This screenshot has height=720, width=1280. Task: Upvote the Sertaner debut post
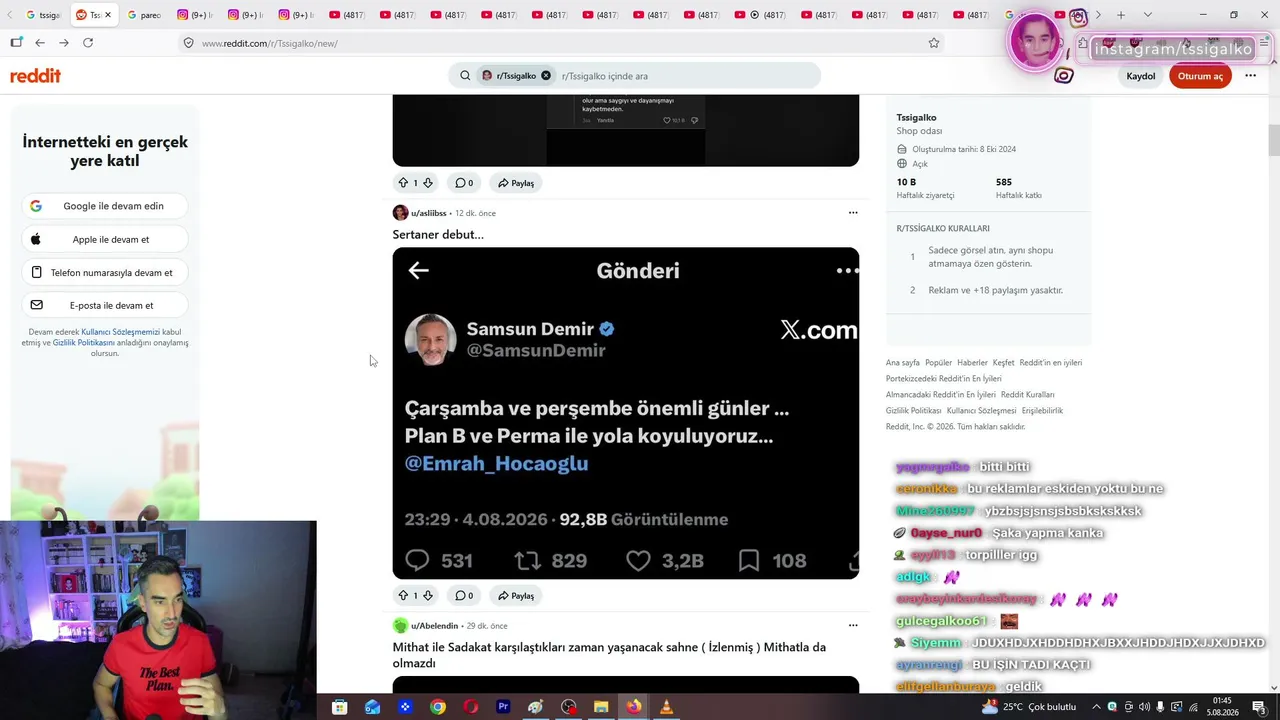403,596
